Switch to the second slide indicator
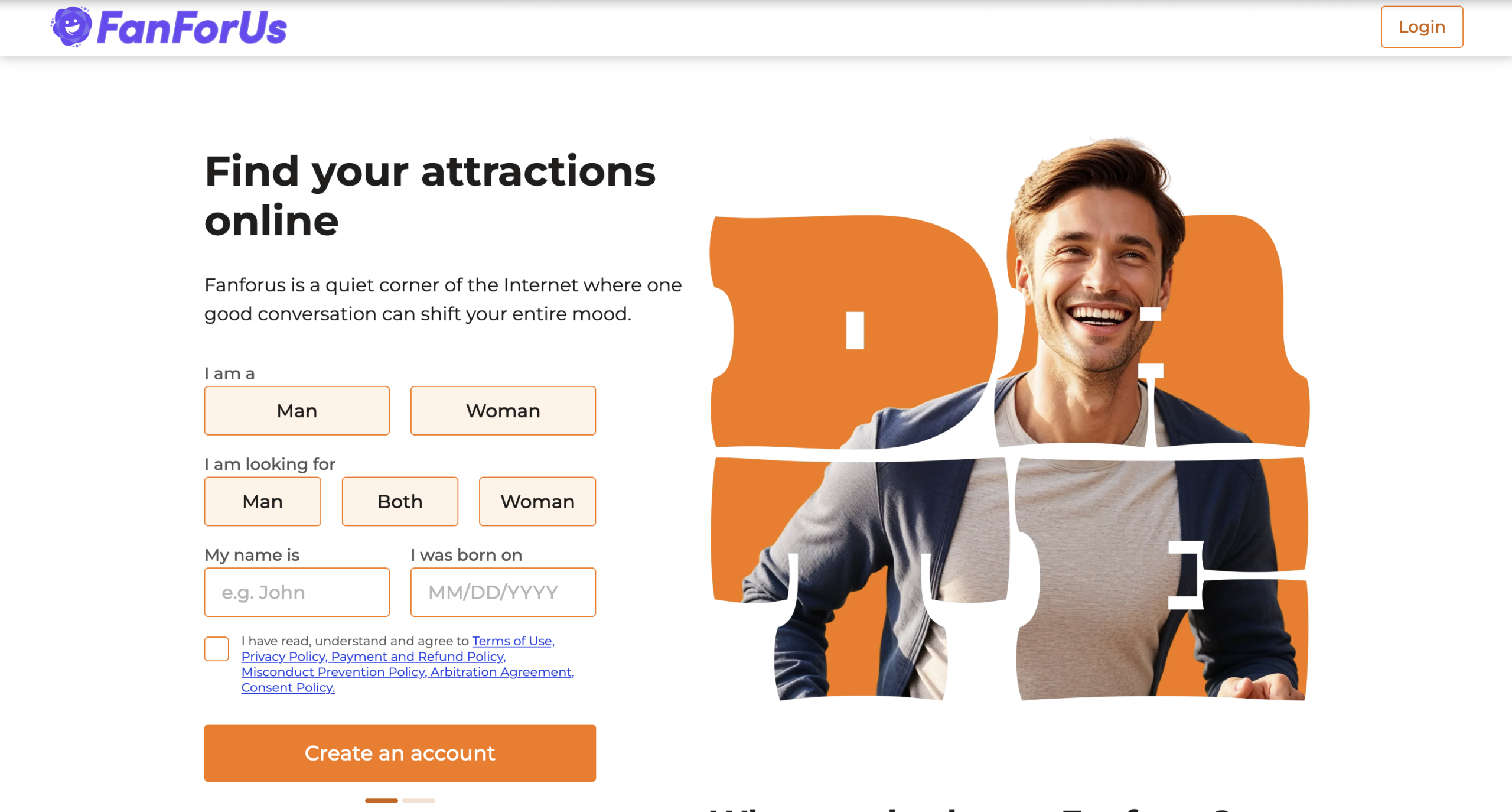This screenshot has width=1512, height=812. (419, 800)
